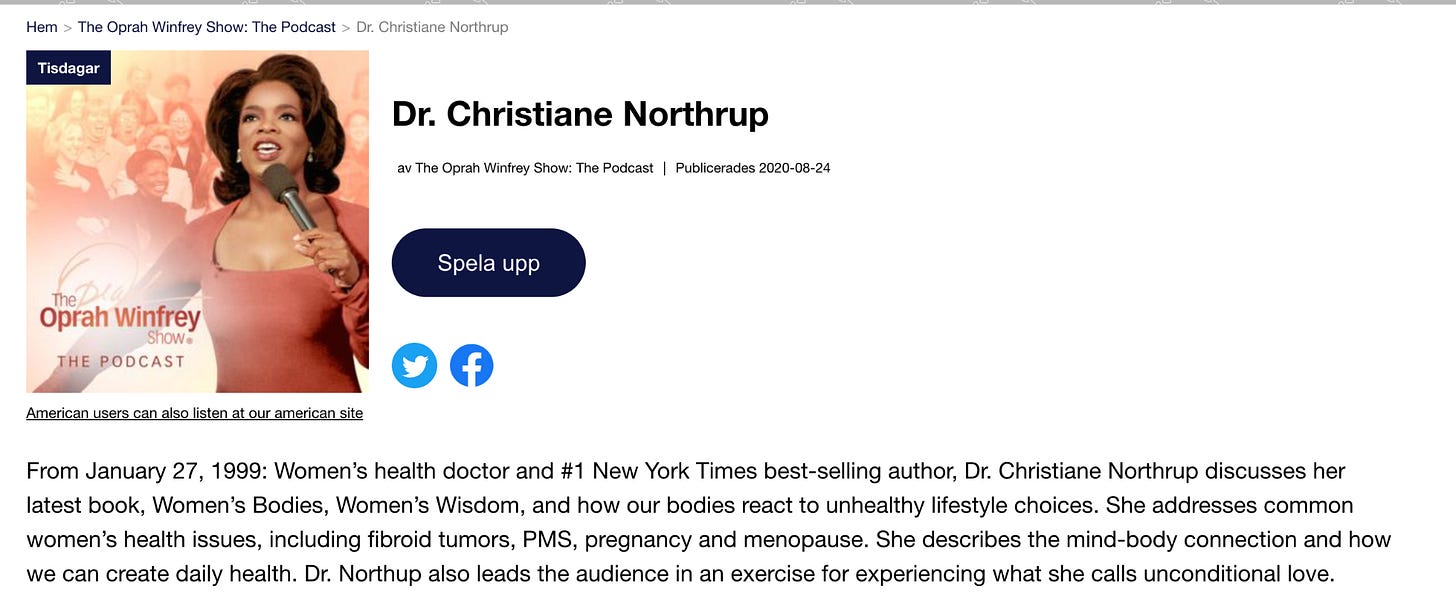Navigate home via the Hem breadcrumb
This screenshot has height=603, width=1456.
tap(41, 26)
